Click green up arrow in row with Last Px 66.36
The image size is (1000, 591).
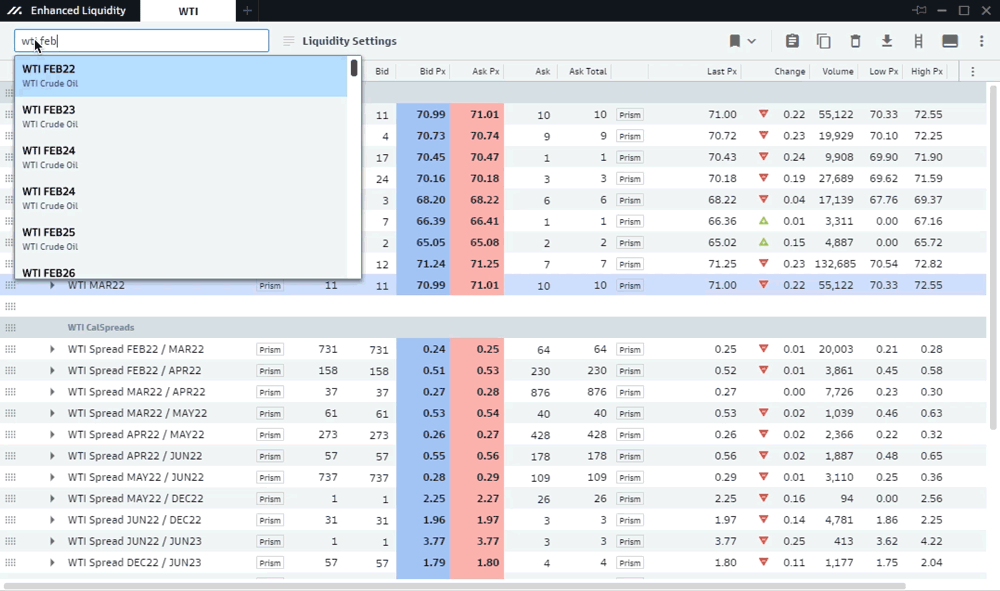click(x=763, y=221)
